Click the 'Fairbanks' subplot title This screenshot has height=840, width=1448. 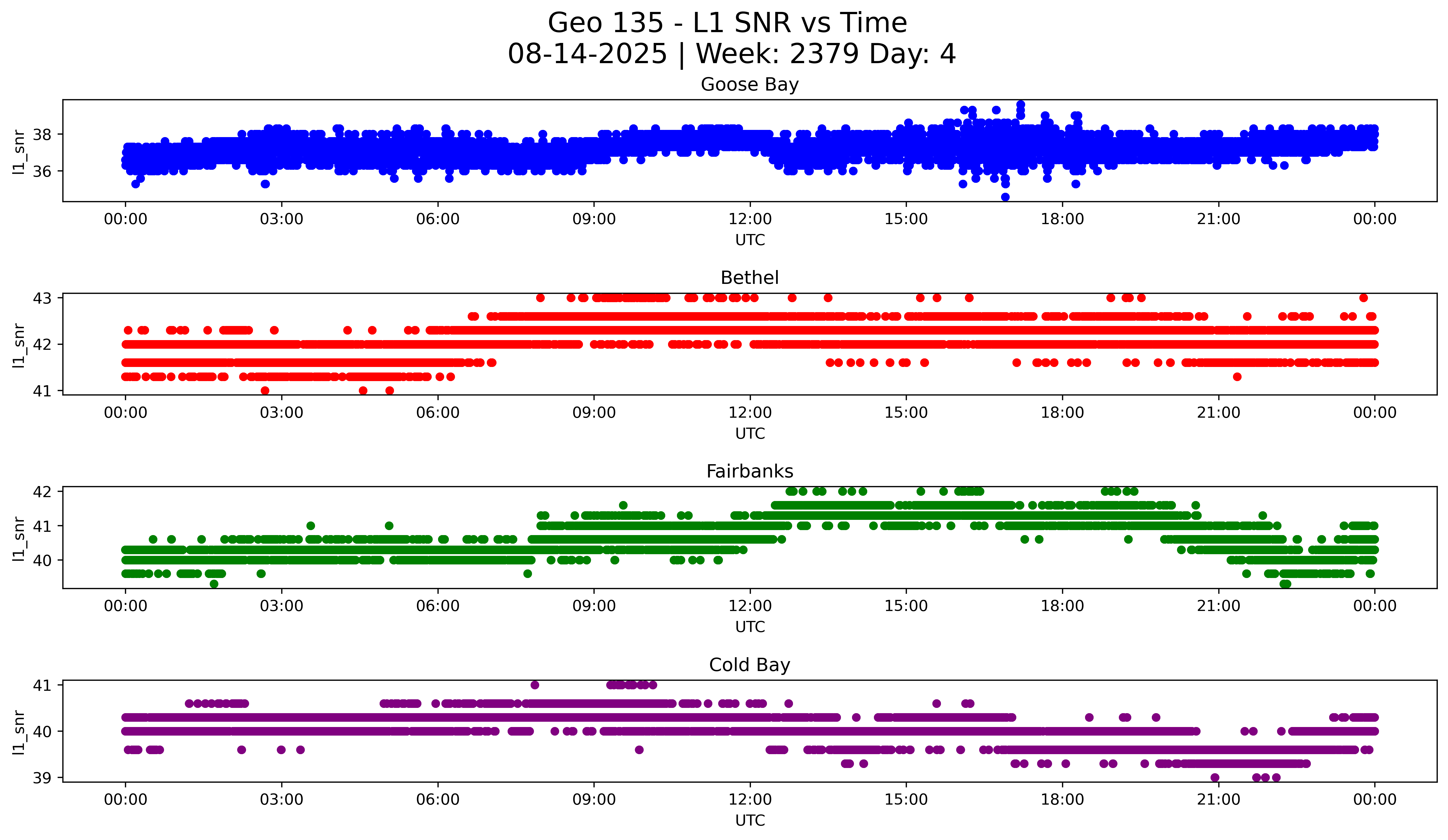tap(749, 471)
